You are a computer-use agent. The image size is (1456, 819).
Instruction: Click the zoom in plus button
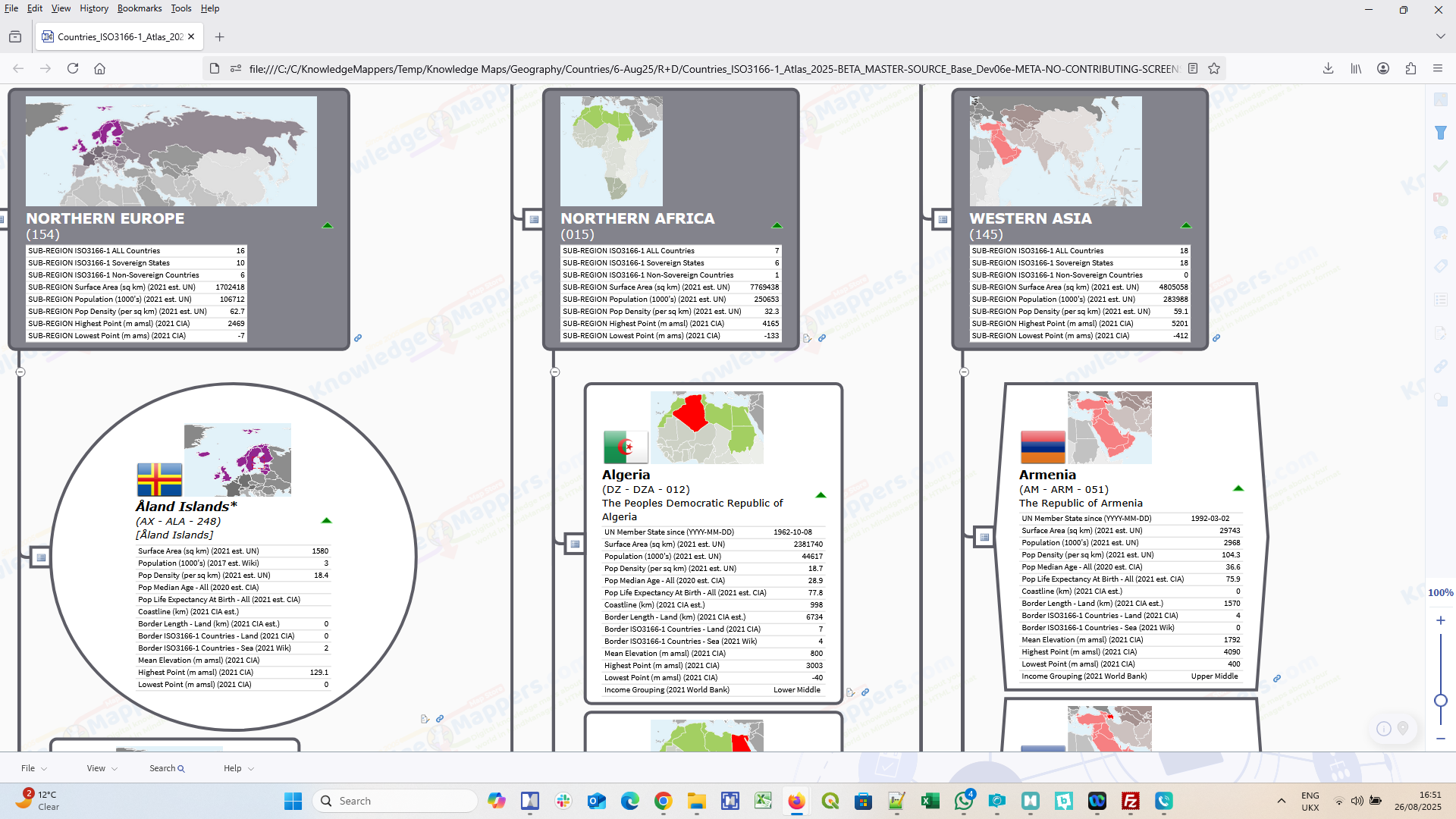point(1441,620)
